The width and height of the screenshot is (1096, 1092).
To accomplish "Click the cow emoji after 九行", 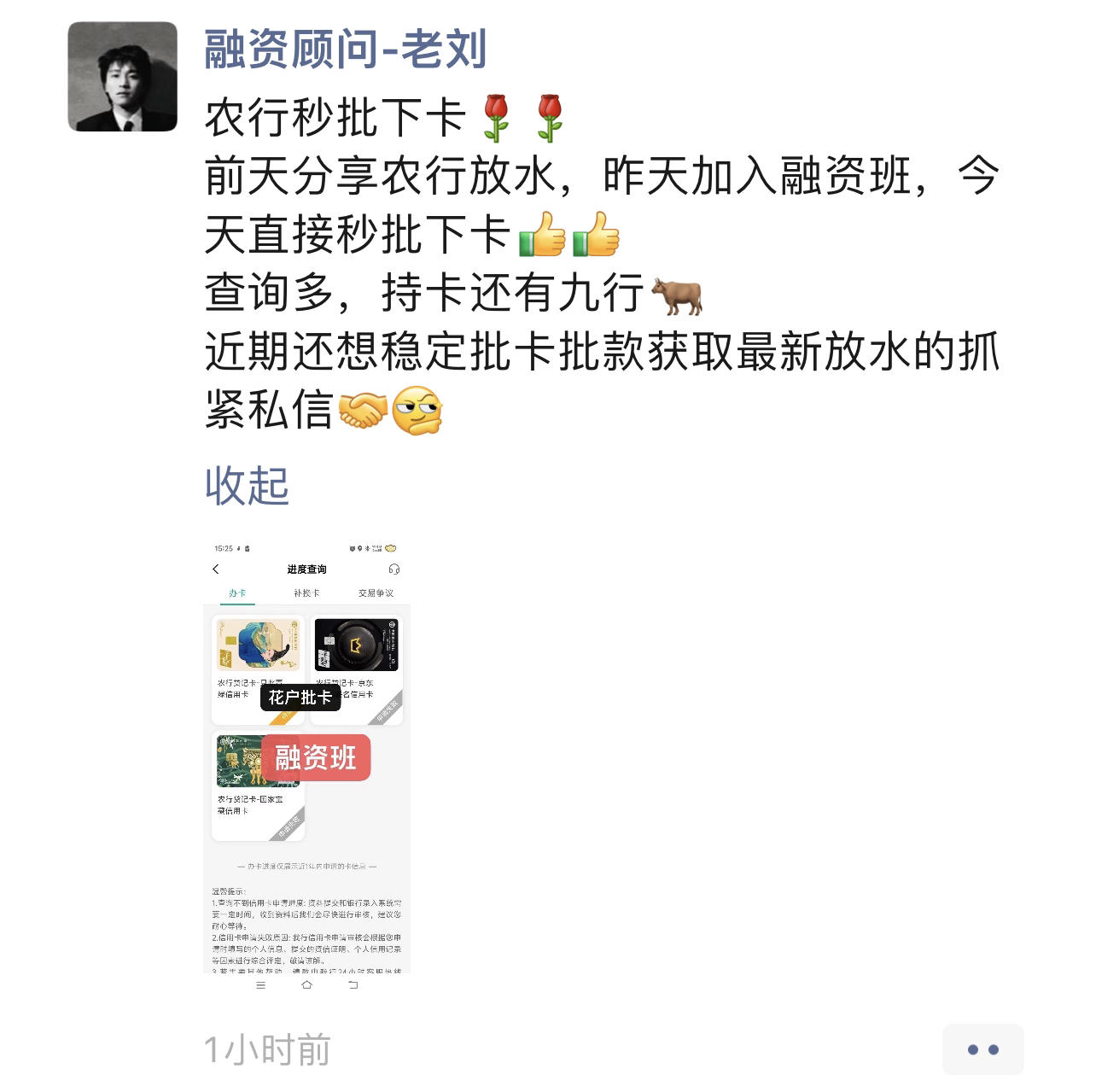I will click(677, 295).
